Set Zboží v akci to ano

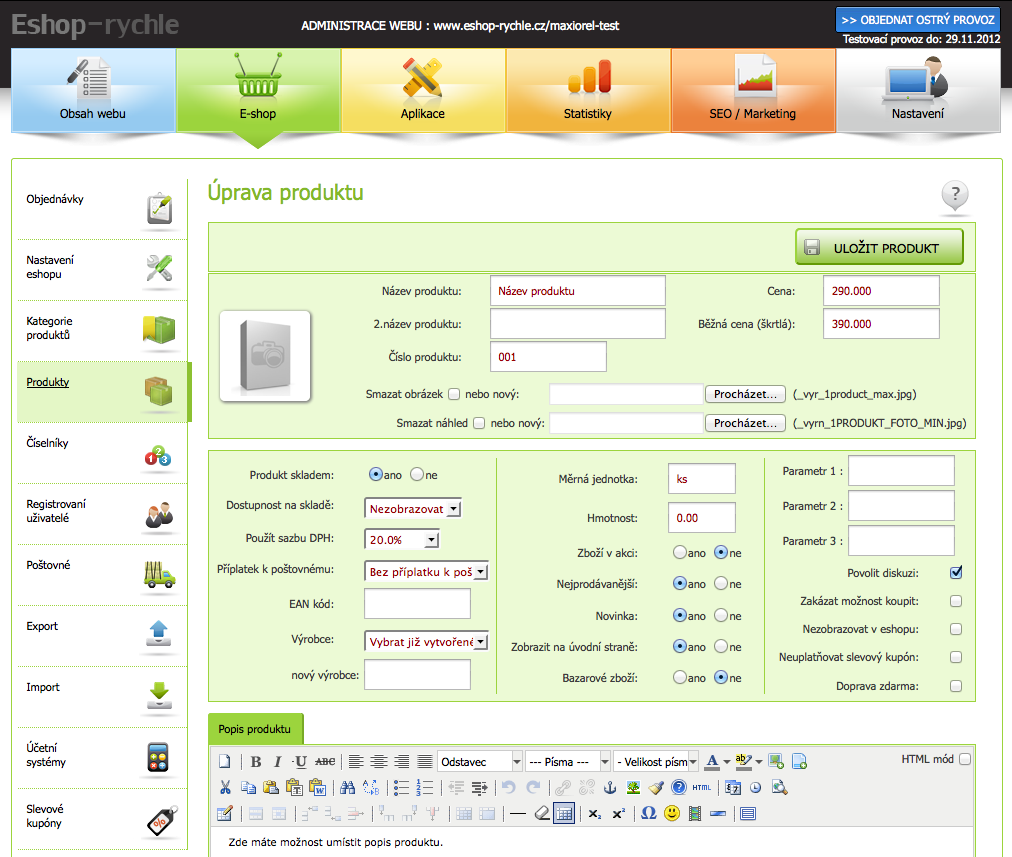680,552
